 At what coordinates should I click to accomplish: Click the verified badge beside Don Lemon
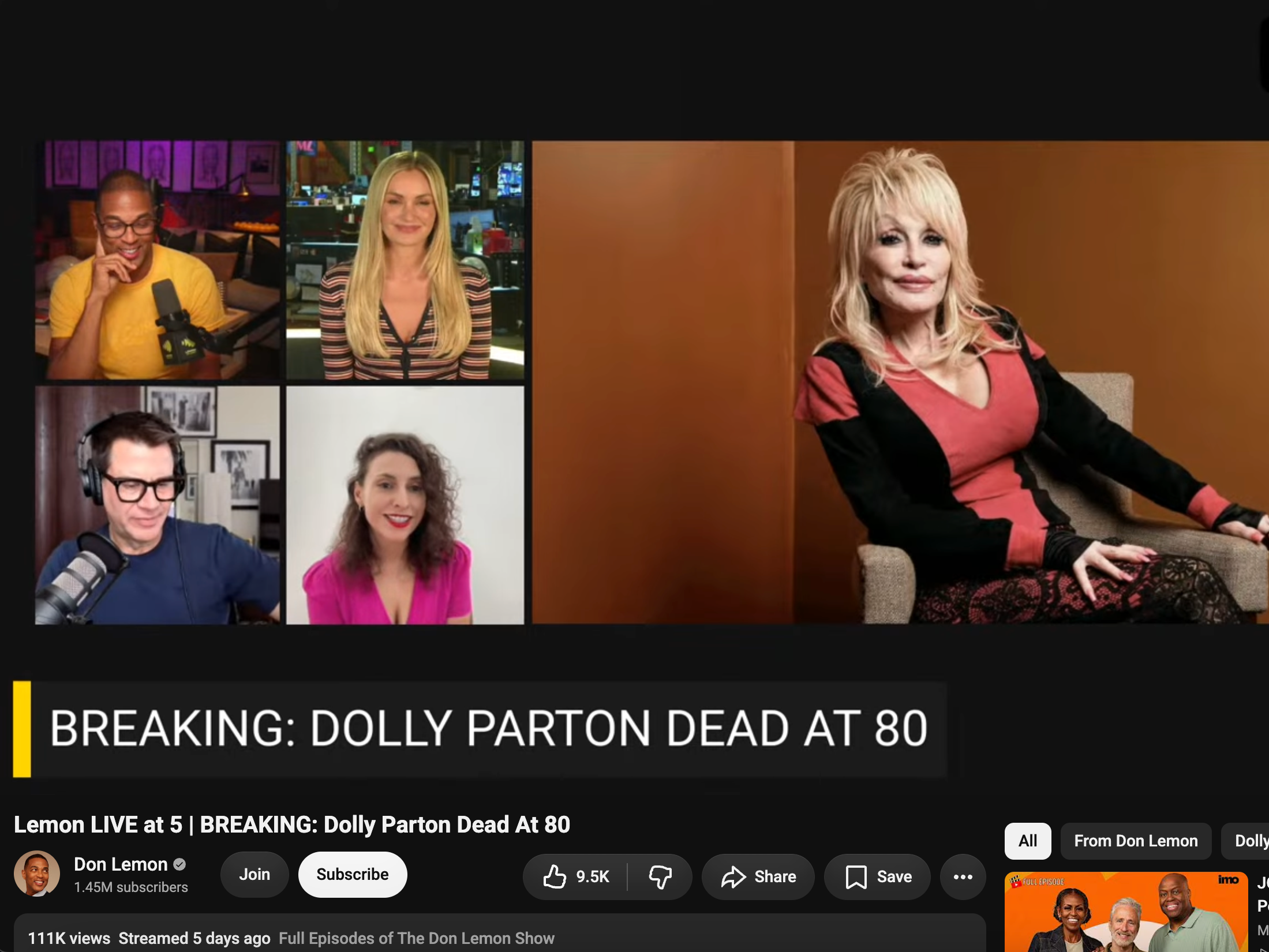point(179,864)
